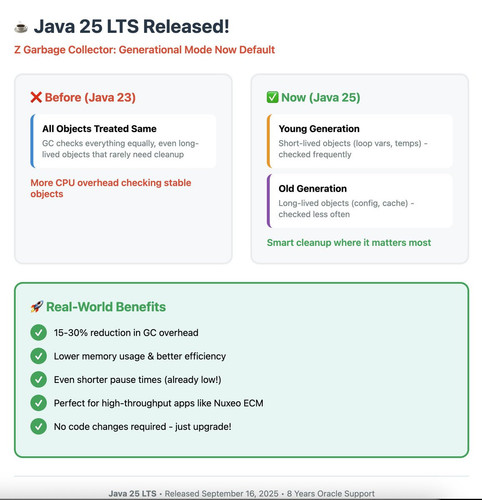The height and width of the screenshot is (500, 482).
Task: Click the '15-30% reduction in GC overhead' text
Action: click(x=126, y=333)
